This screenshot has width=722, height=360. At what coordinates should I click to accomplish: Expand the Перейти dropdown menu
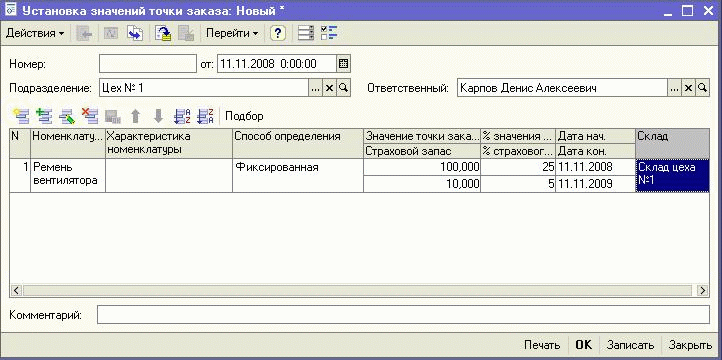(232, 34)
